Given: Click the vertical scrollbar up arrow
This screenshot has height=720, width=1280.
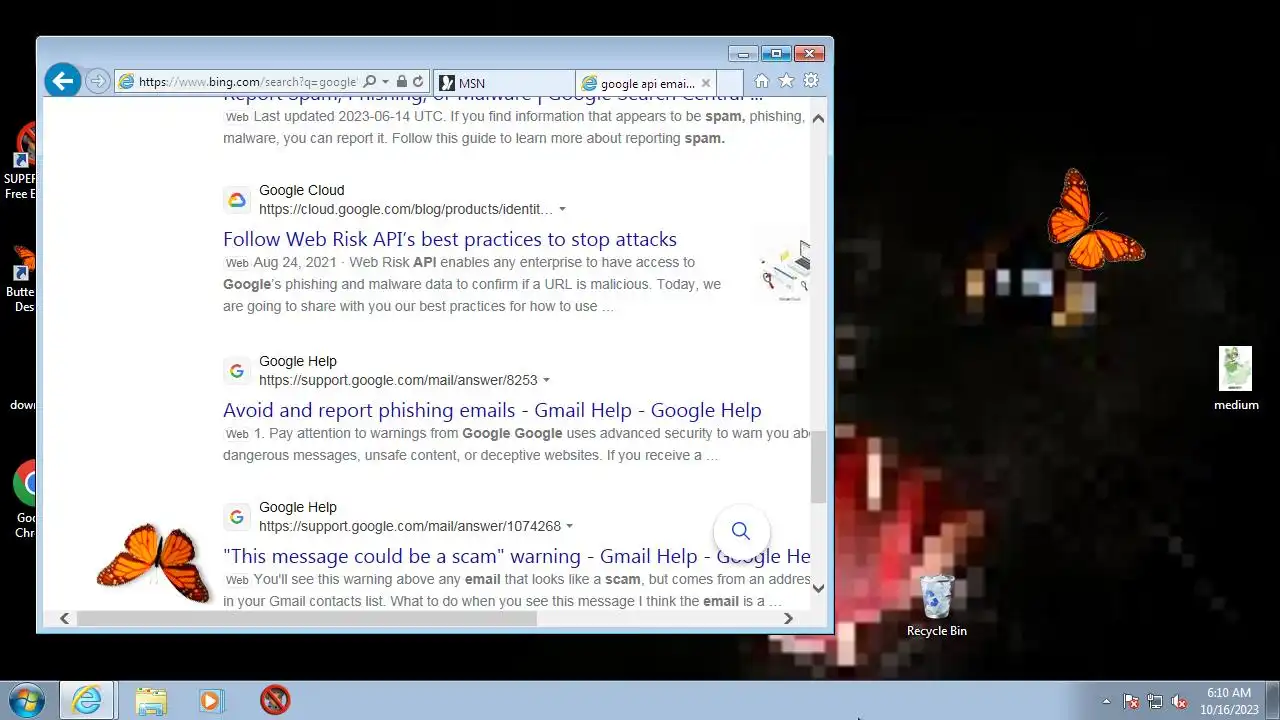Looking at the screenshot, I should tap(818, 118).
